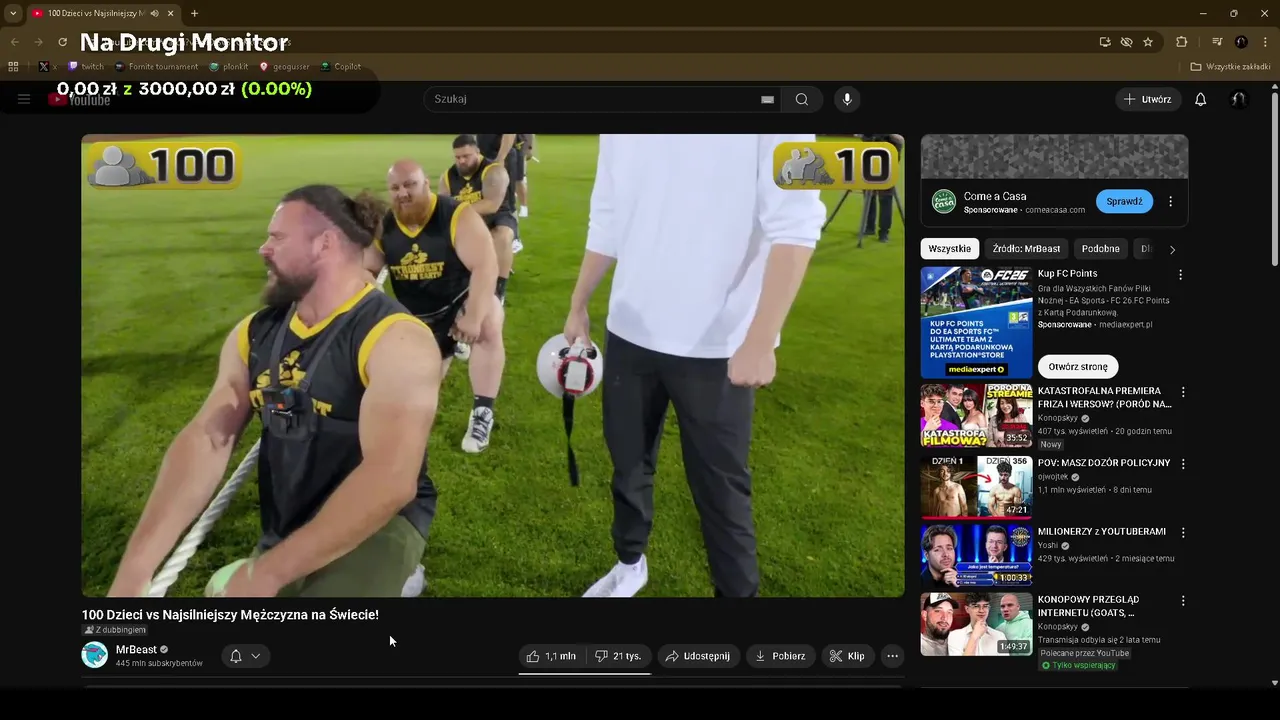Click the Klip clip button
Screen dimensions: 1280x720
click(847, 656)
